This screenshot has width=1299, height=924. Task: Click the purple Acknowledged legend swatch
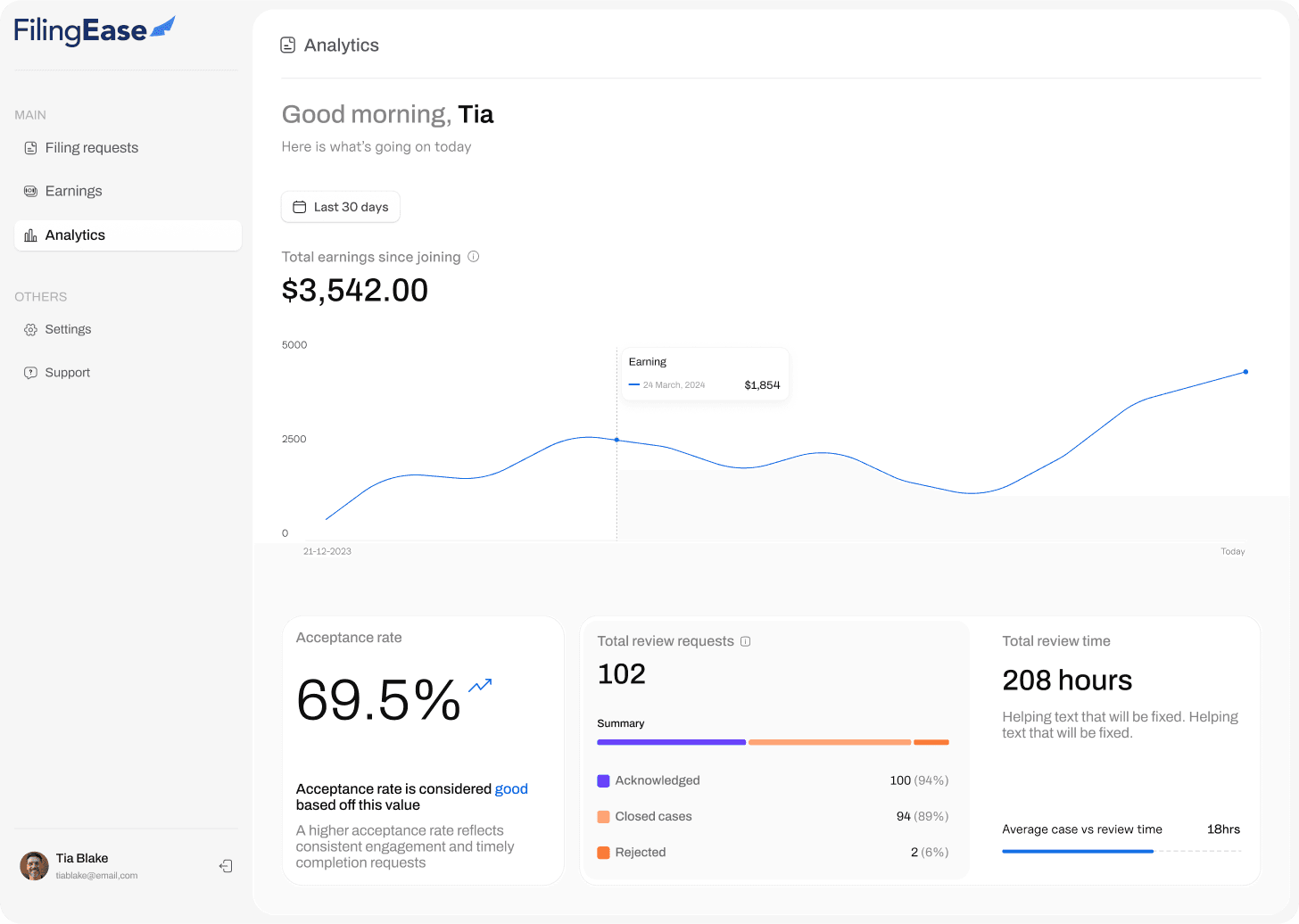click(x=603, y=780)
